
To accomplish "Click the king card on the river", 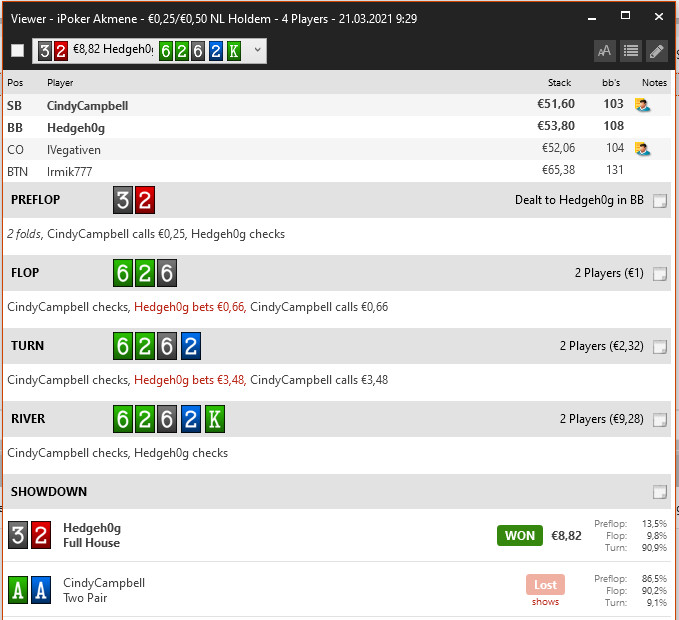I will pyautogui.click(x=215, y=419).
